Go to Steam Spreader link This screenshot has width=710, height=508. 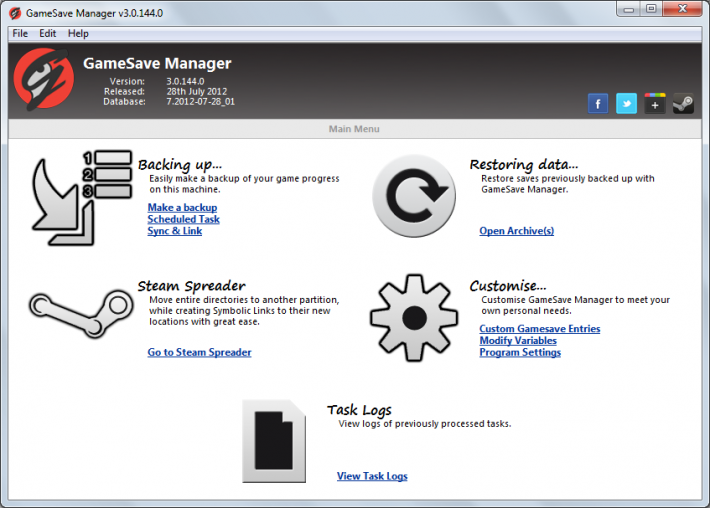199,352
